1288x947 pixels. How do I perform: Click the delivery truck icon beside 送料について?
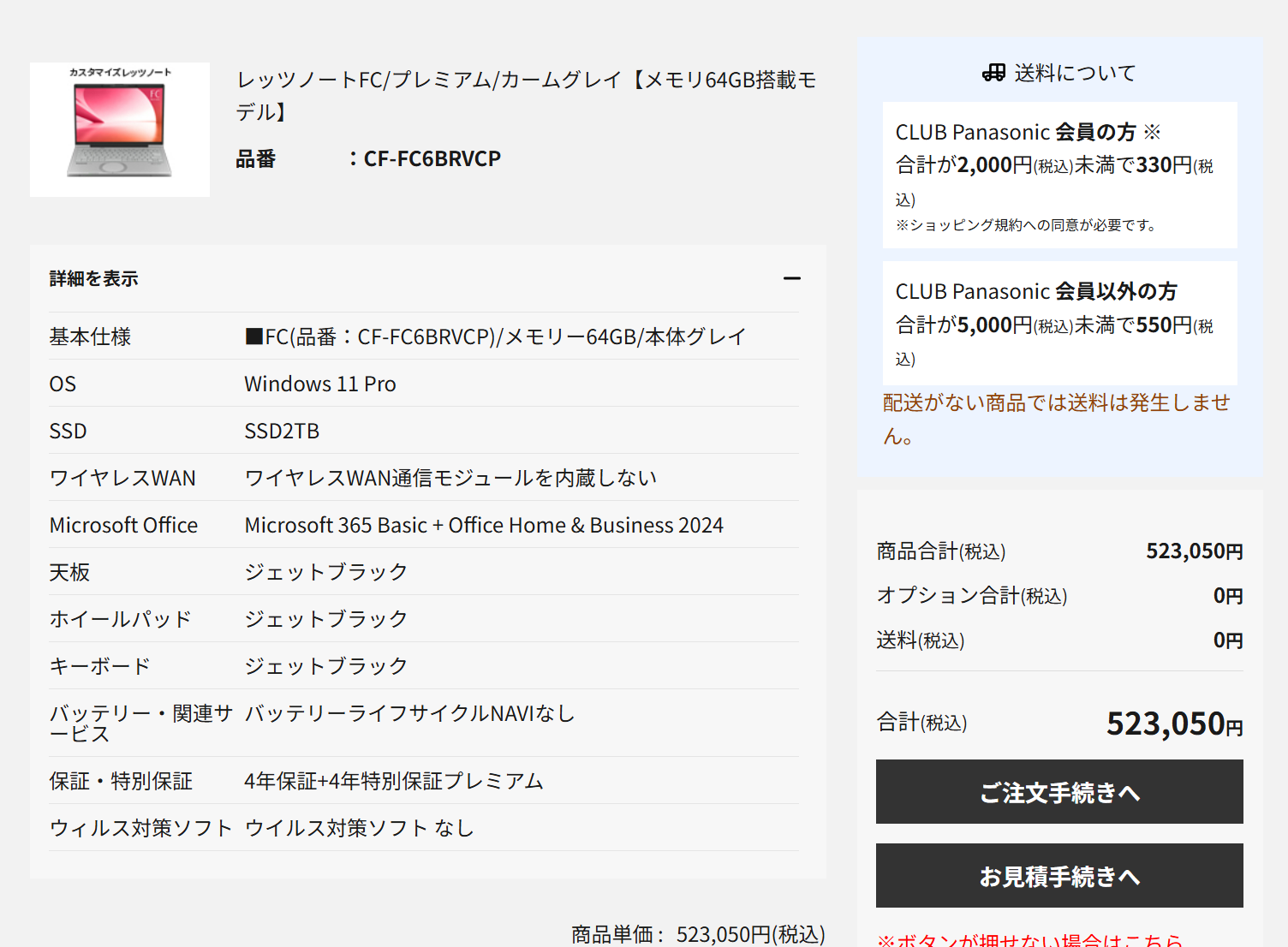pyautogui.click(x=993, y=73)
